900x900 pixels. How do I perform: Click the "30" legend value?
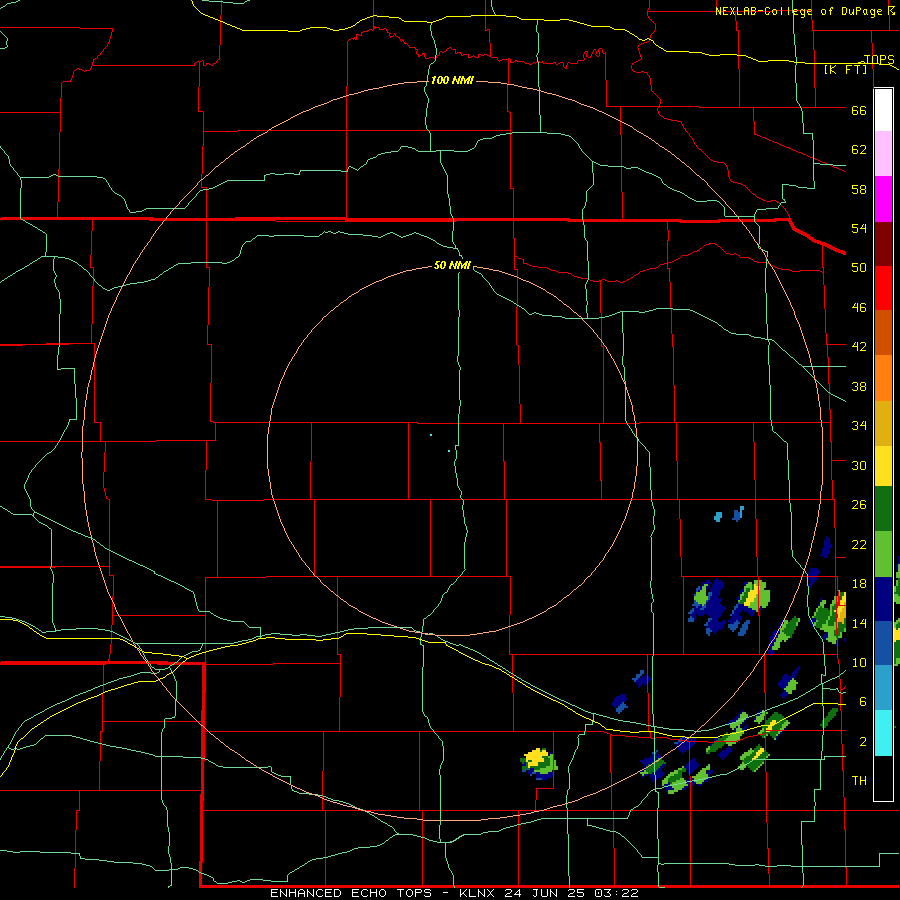tap(859, 465)
